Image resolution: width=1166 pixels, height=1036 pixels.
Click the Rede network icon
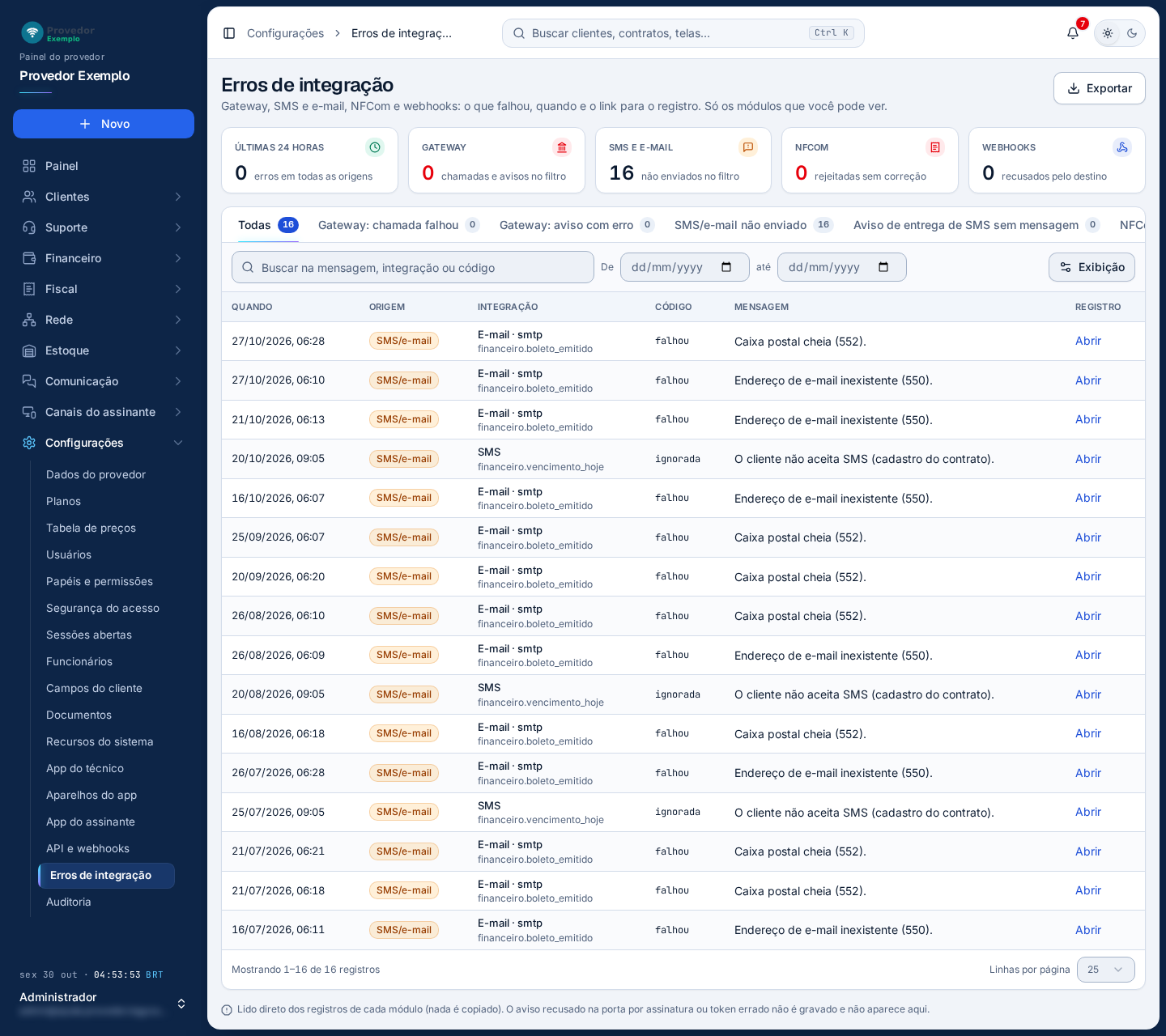pos(29,320)
